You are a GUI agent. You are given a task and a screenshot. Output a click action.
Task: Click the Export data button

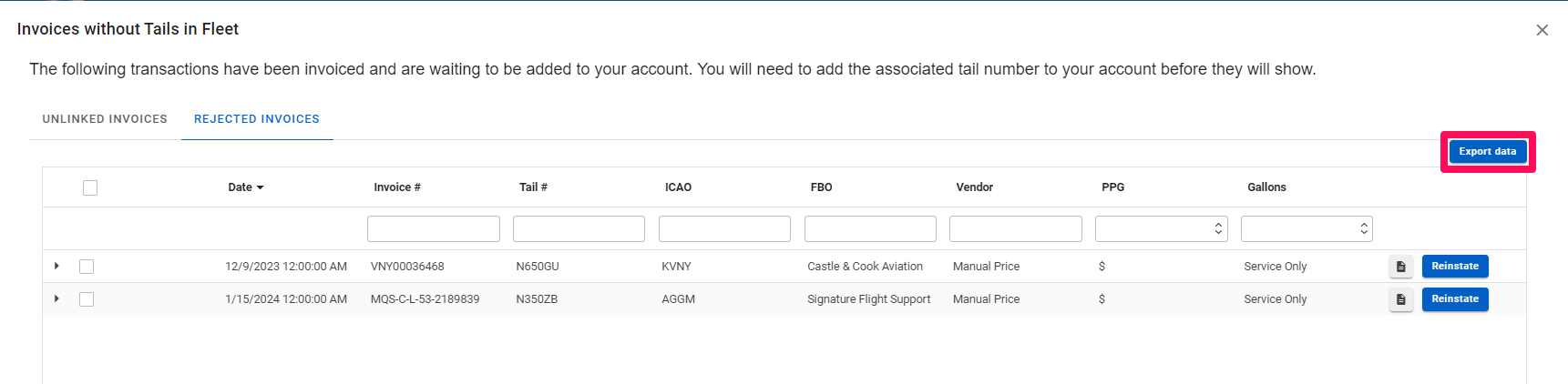[x=1487, y=152]
